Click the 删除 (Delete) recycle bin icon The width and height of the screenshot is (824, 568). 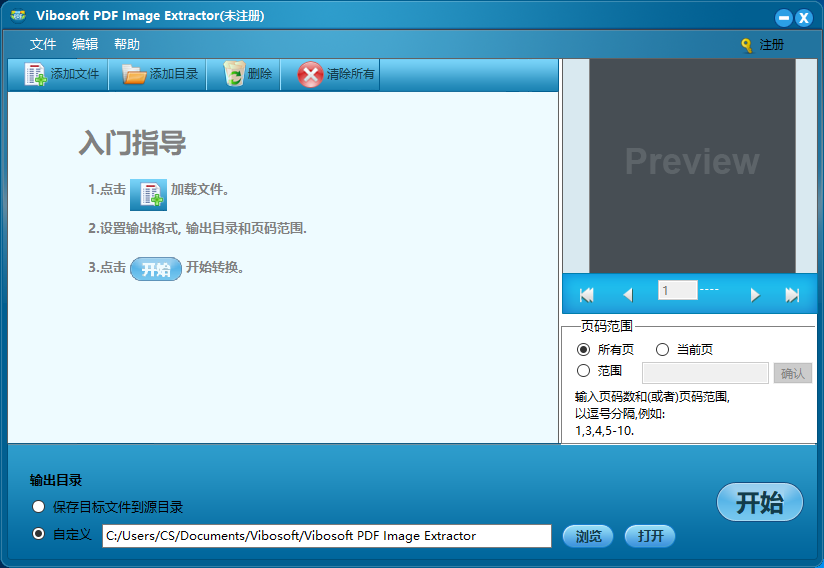pyautogui.click(x=234, y=74)
